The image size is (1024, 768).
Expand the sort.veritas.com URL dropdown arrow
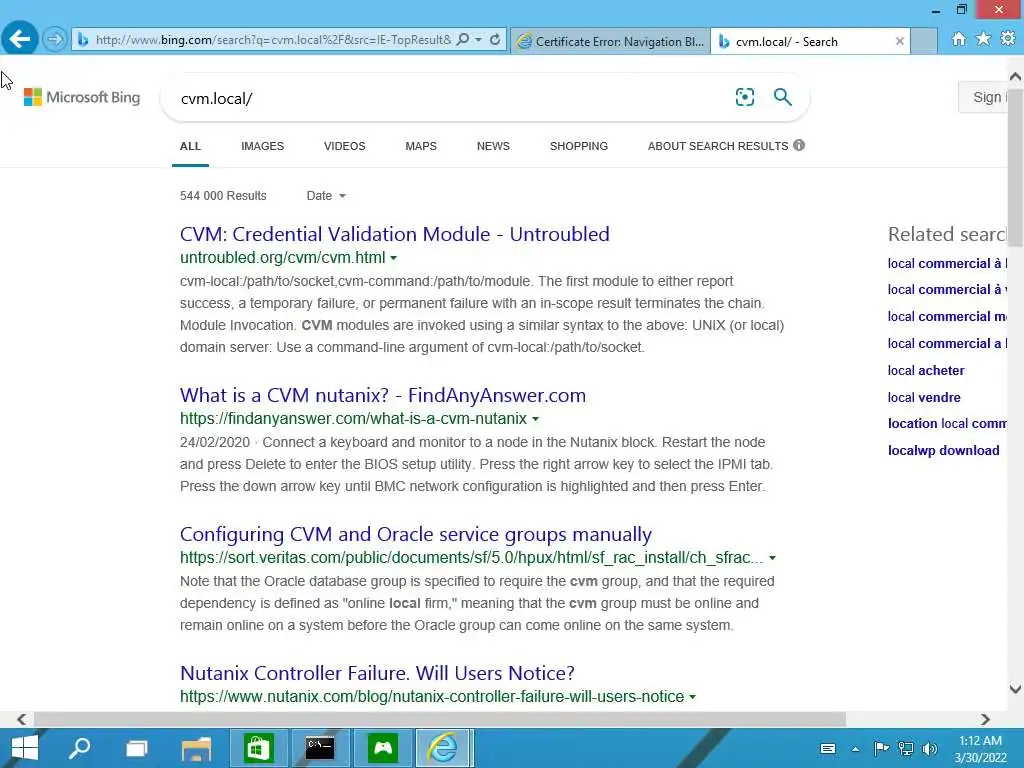773,558
